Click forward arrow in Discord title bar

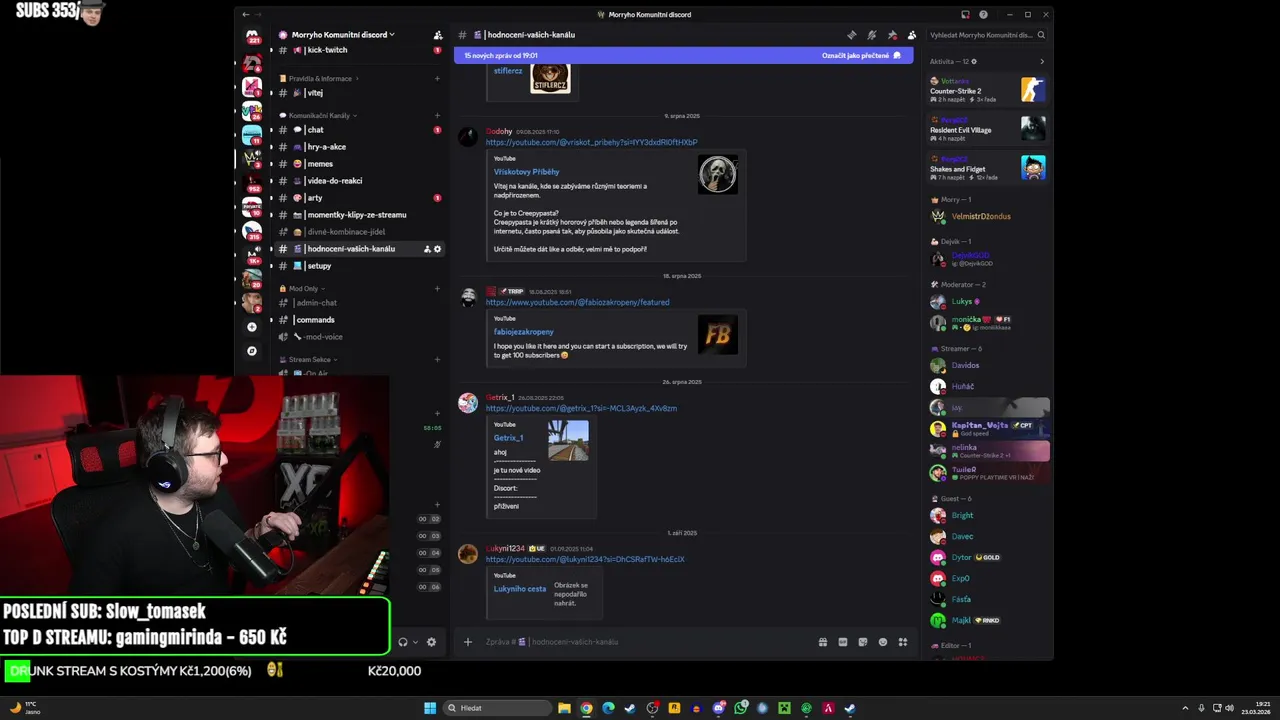258,15
